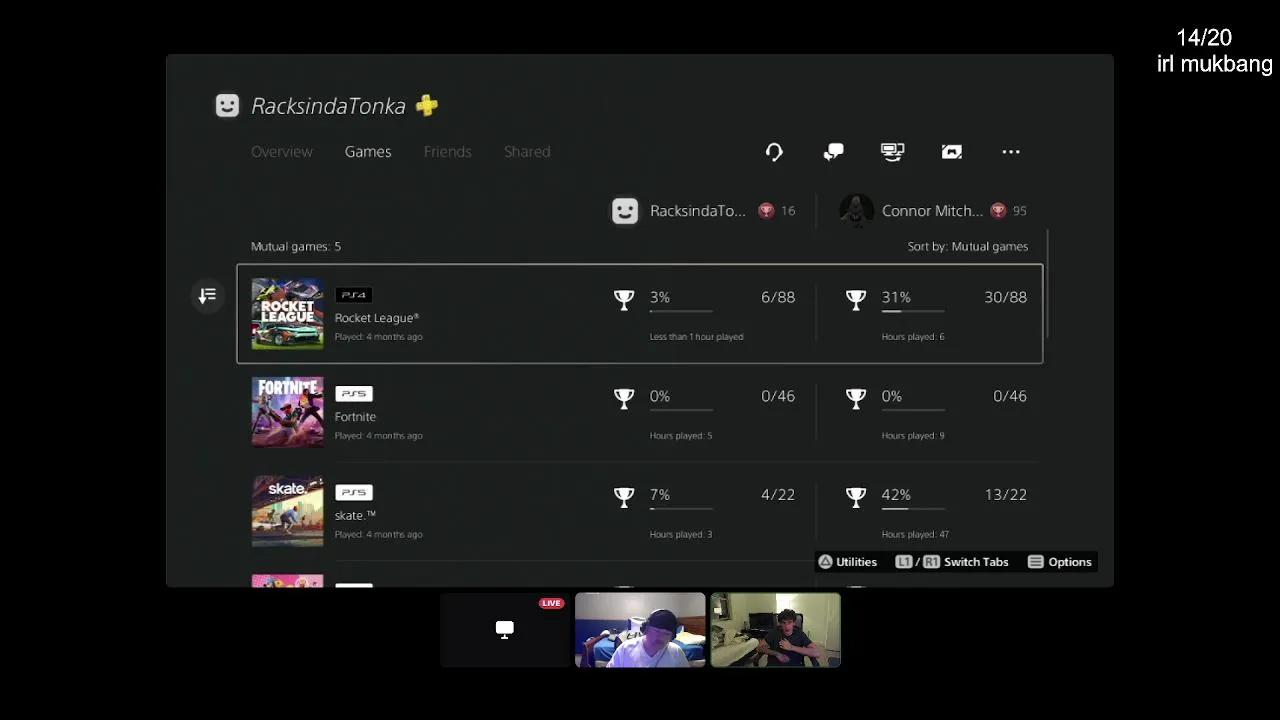
Task: Click Rocket League 30/88 trophy count
Action: pos(1005,297)
